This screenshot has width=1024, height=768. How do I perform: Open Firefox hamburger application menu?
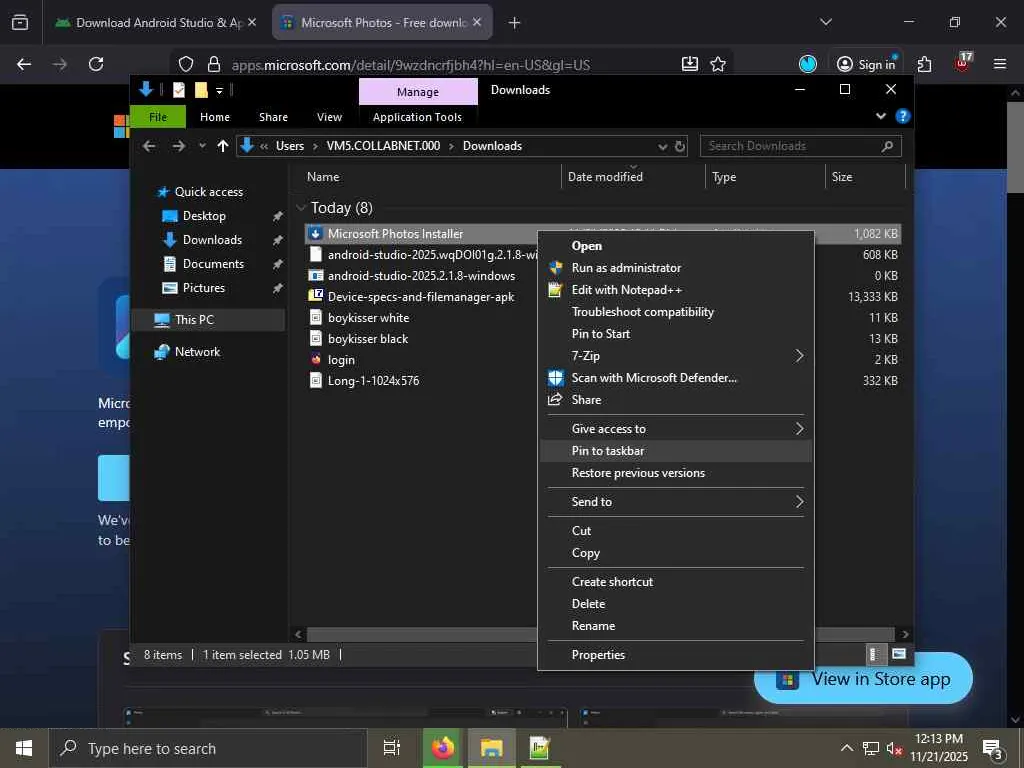tap(1000, 64)
